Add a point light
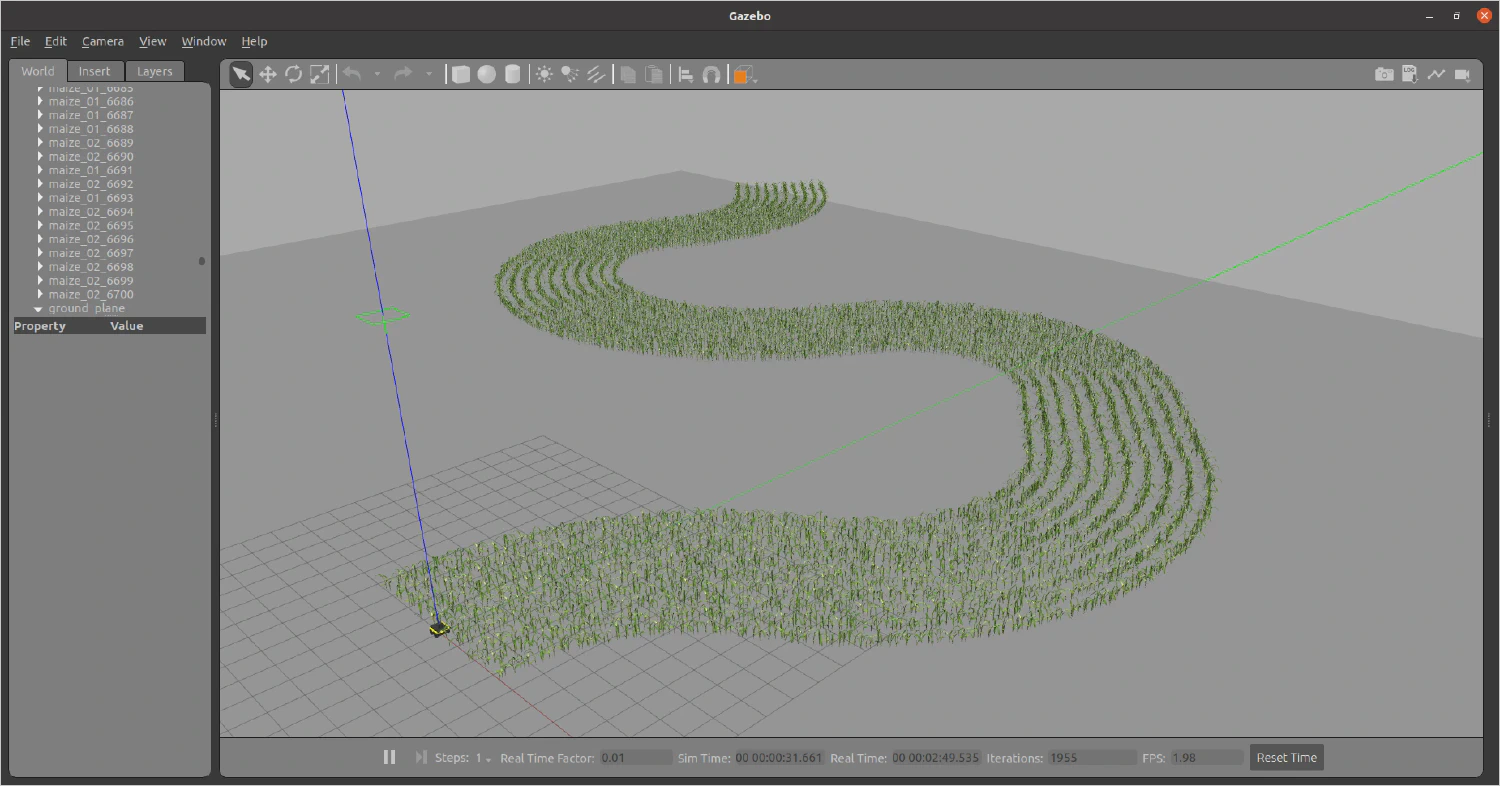This screenshot has height=786, width=1500. 544,74
